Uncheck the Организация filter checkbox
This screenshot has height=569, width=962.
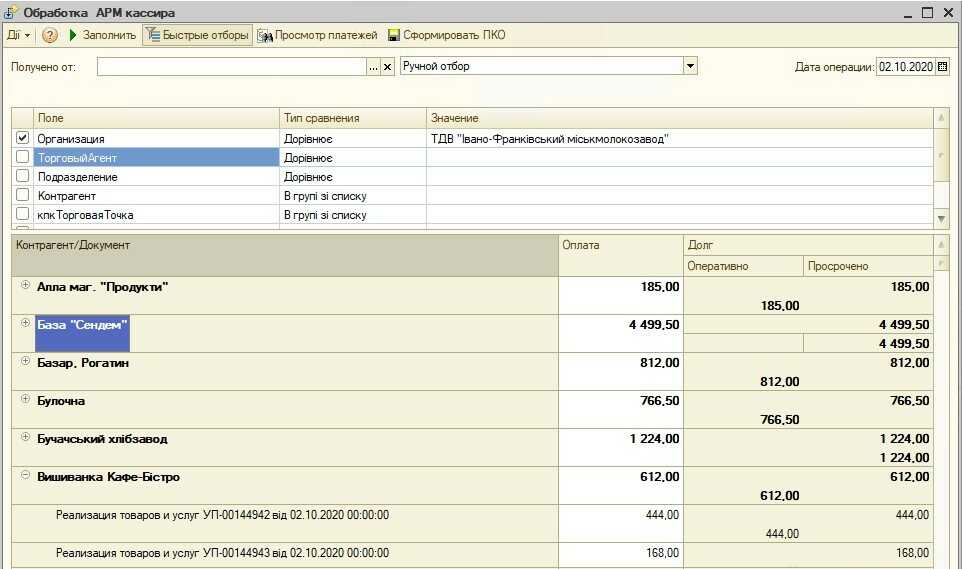tap(23, 138)
